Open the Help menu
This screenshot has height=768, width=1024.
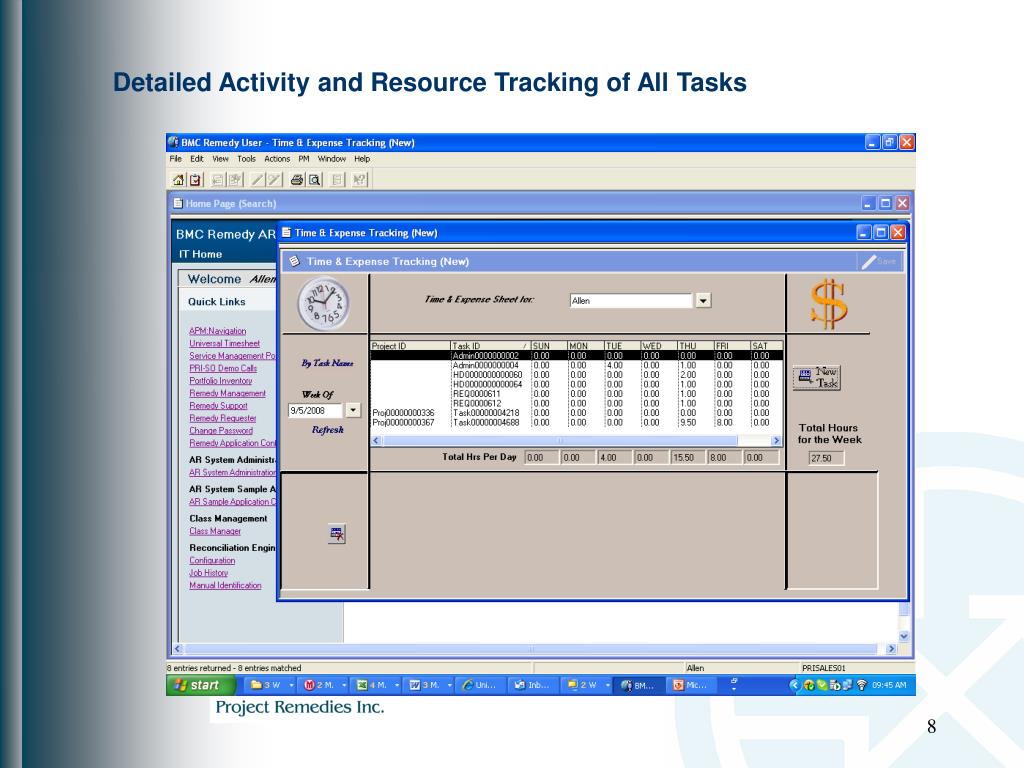(x=362, y=159)
